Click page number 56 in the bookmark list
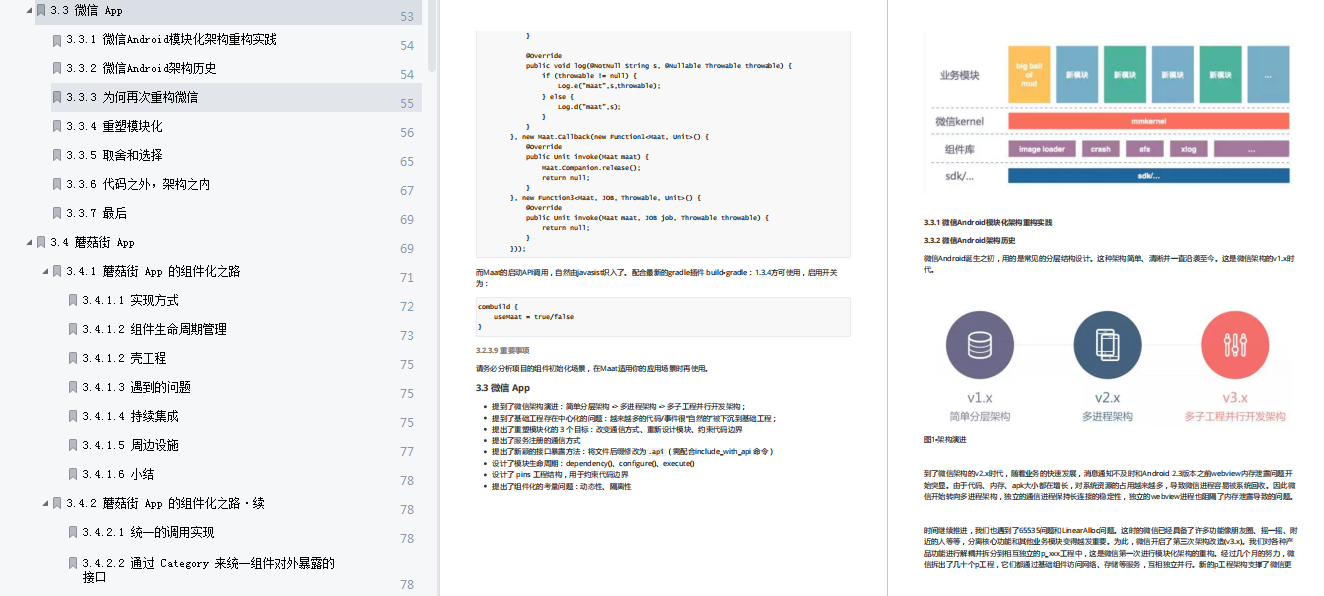Screen dimensions: 1324x596 [x=407, y=132]
